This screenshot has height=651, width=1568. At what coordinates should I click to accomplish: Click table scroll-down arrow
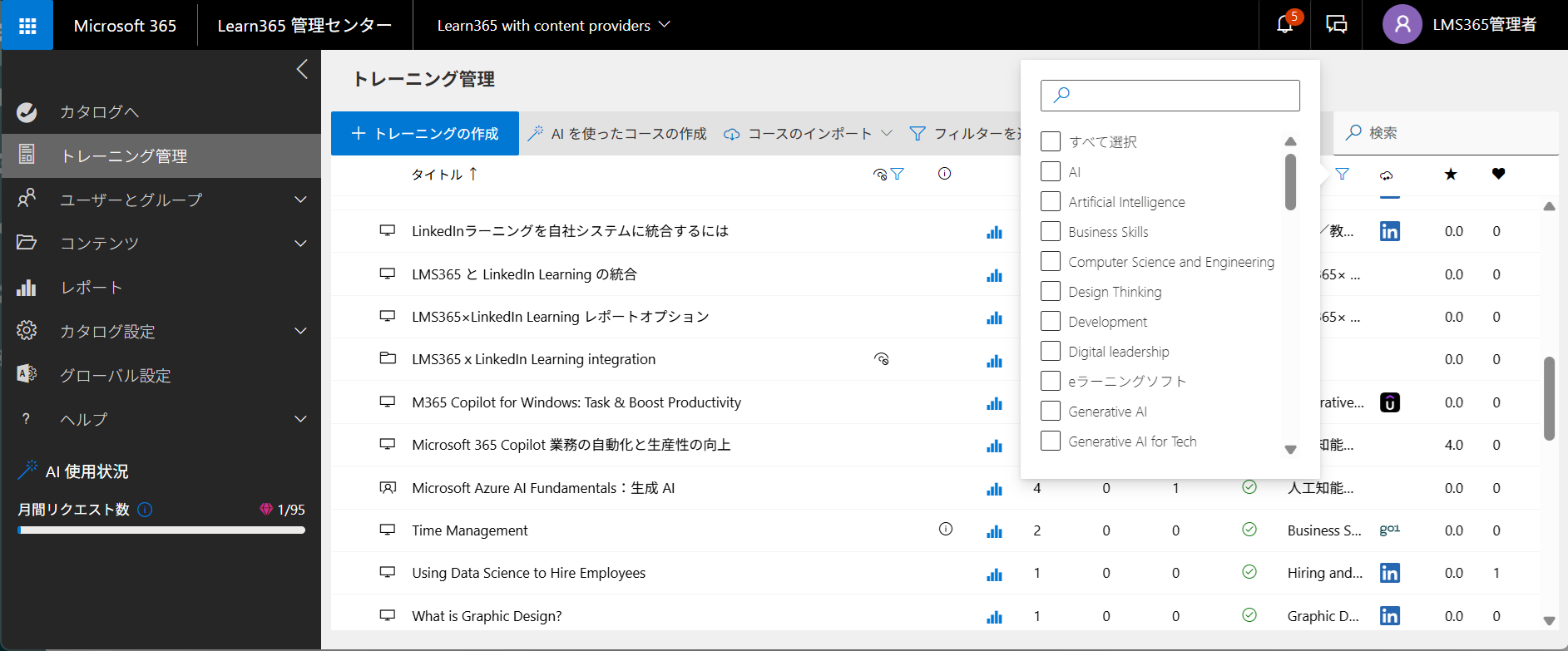[x=1549, y=620]
